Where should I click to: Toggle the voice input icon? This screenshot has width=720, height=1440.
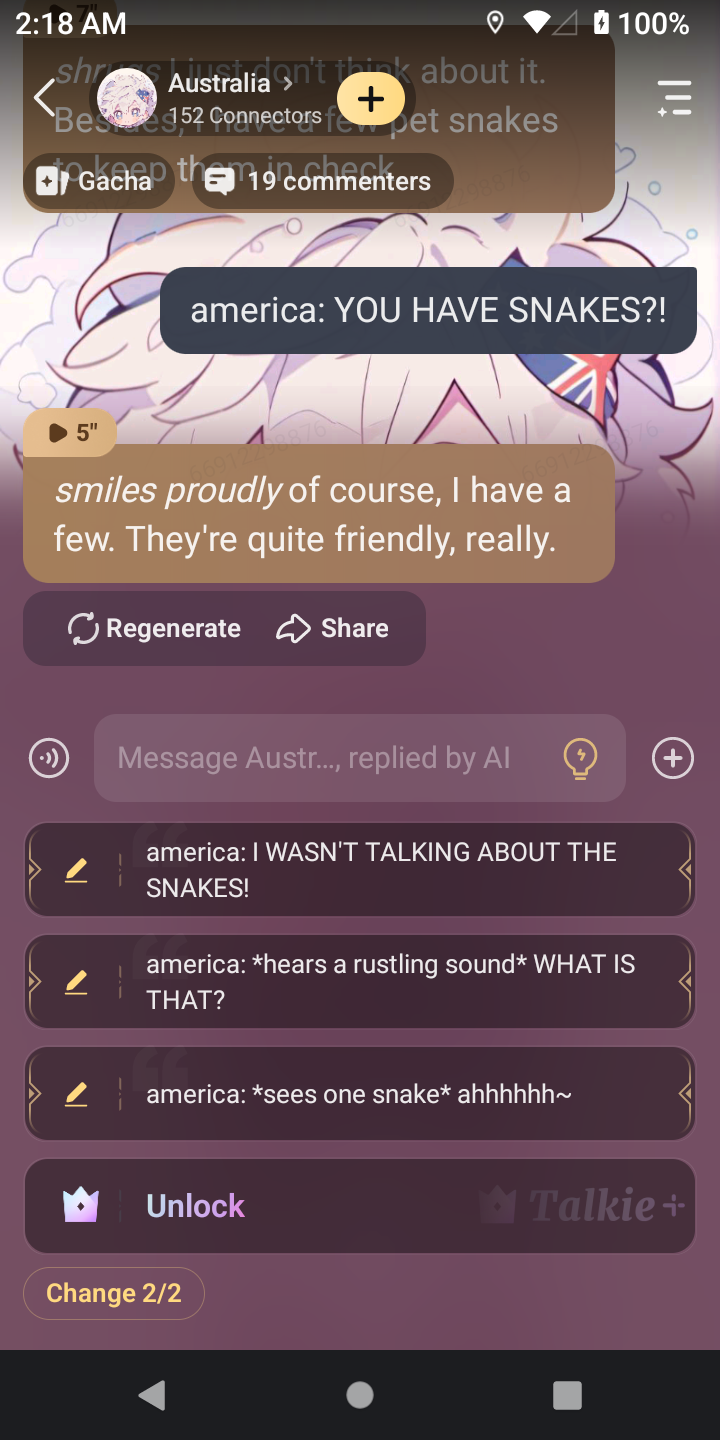coord(49,758)
